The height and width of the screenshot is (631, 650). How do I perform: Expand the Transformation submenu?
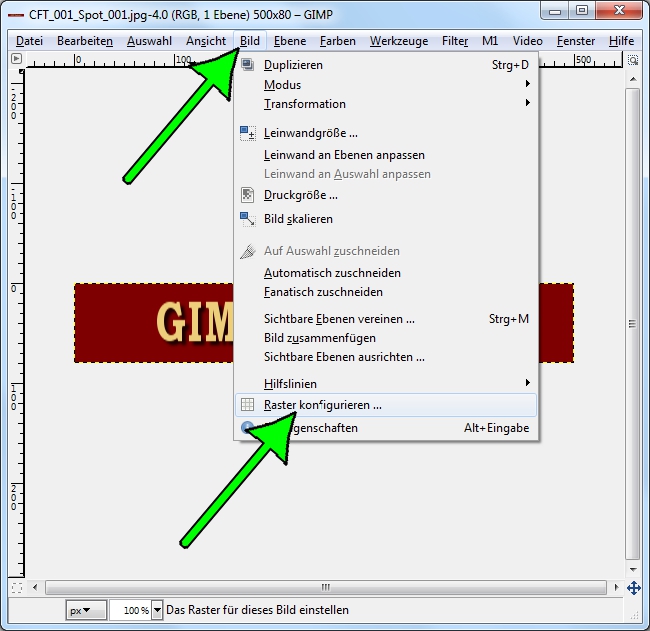point(386,104)
